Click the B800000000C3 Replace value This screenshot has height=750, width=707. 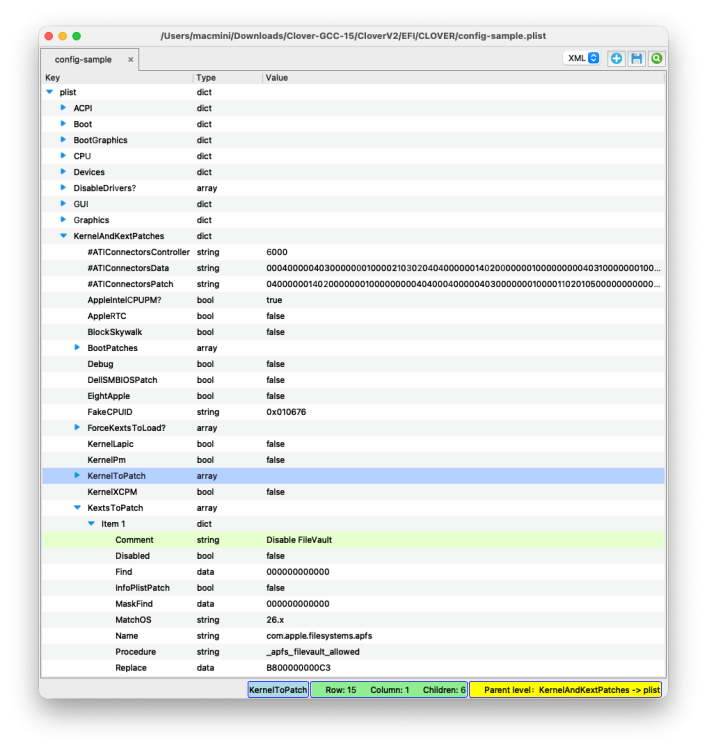(298, 668)
